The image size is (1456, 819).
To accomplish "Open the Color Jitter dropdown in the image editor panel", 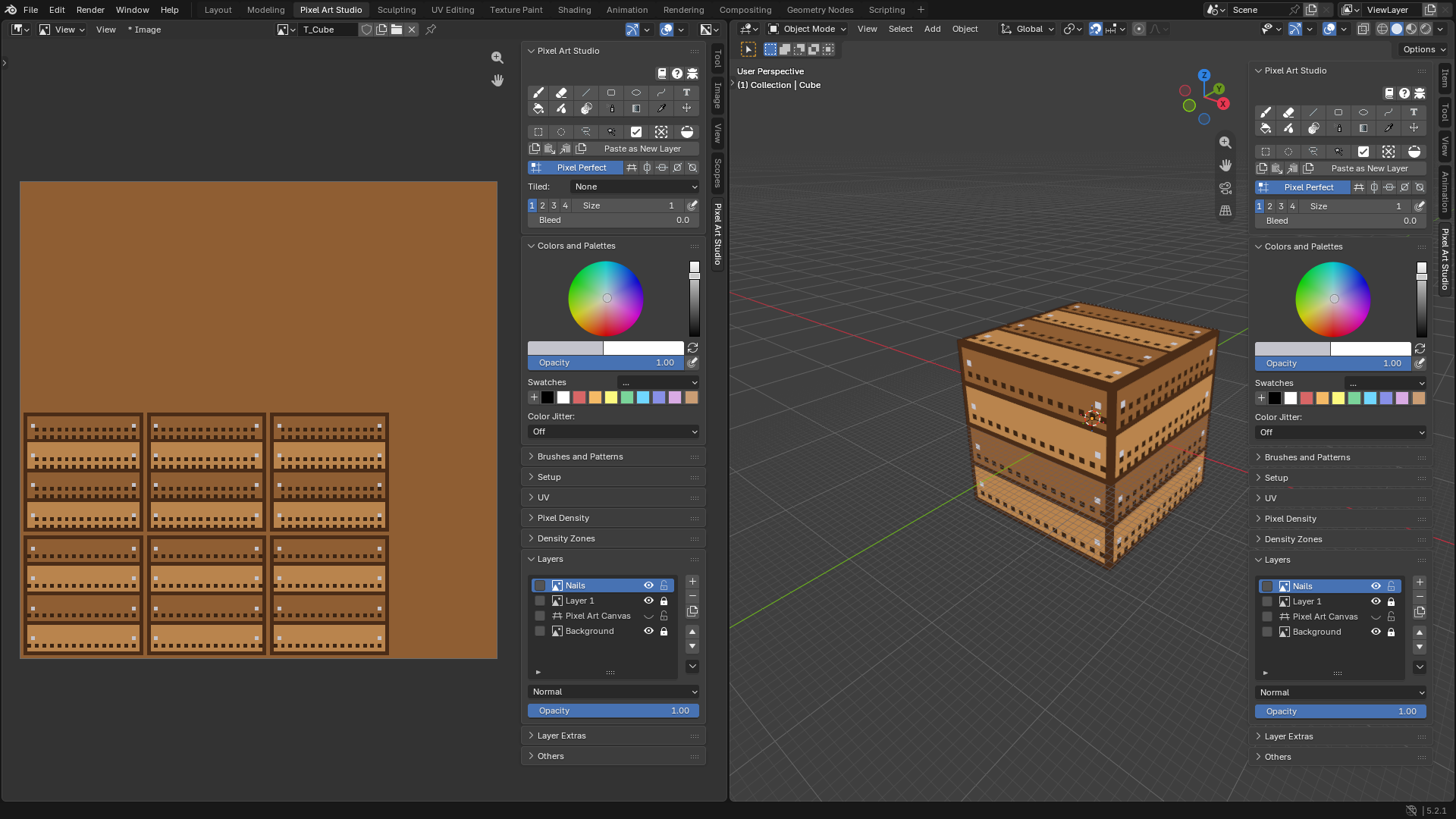I will coord(613,431).
